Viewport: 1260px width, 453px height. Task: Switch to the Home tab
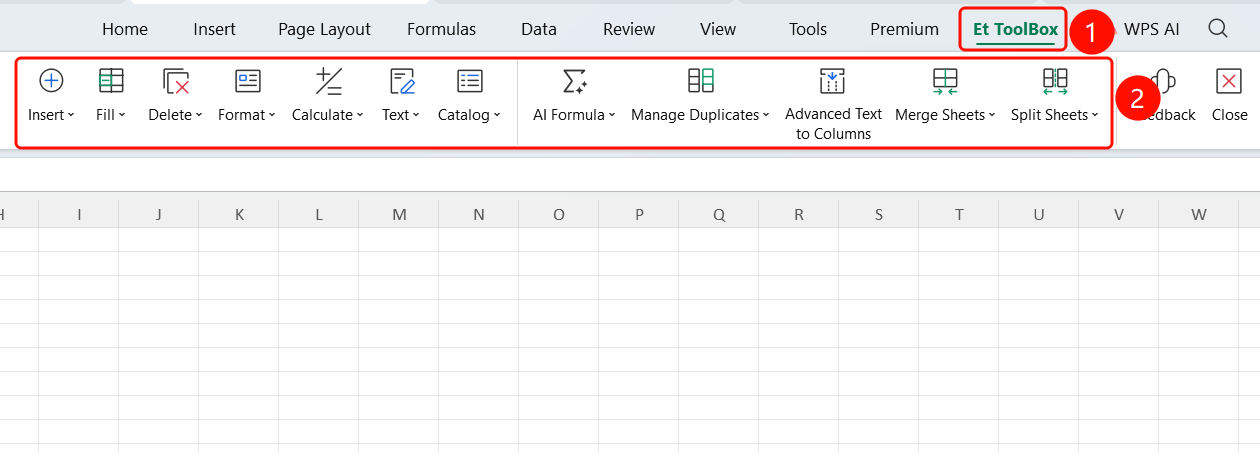click(x=125, y=29)
